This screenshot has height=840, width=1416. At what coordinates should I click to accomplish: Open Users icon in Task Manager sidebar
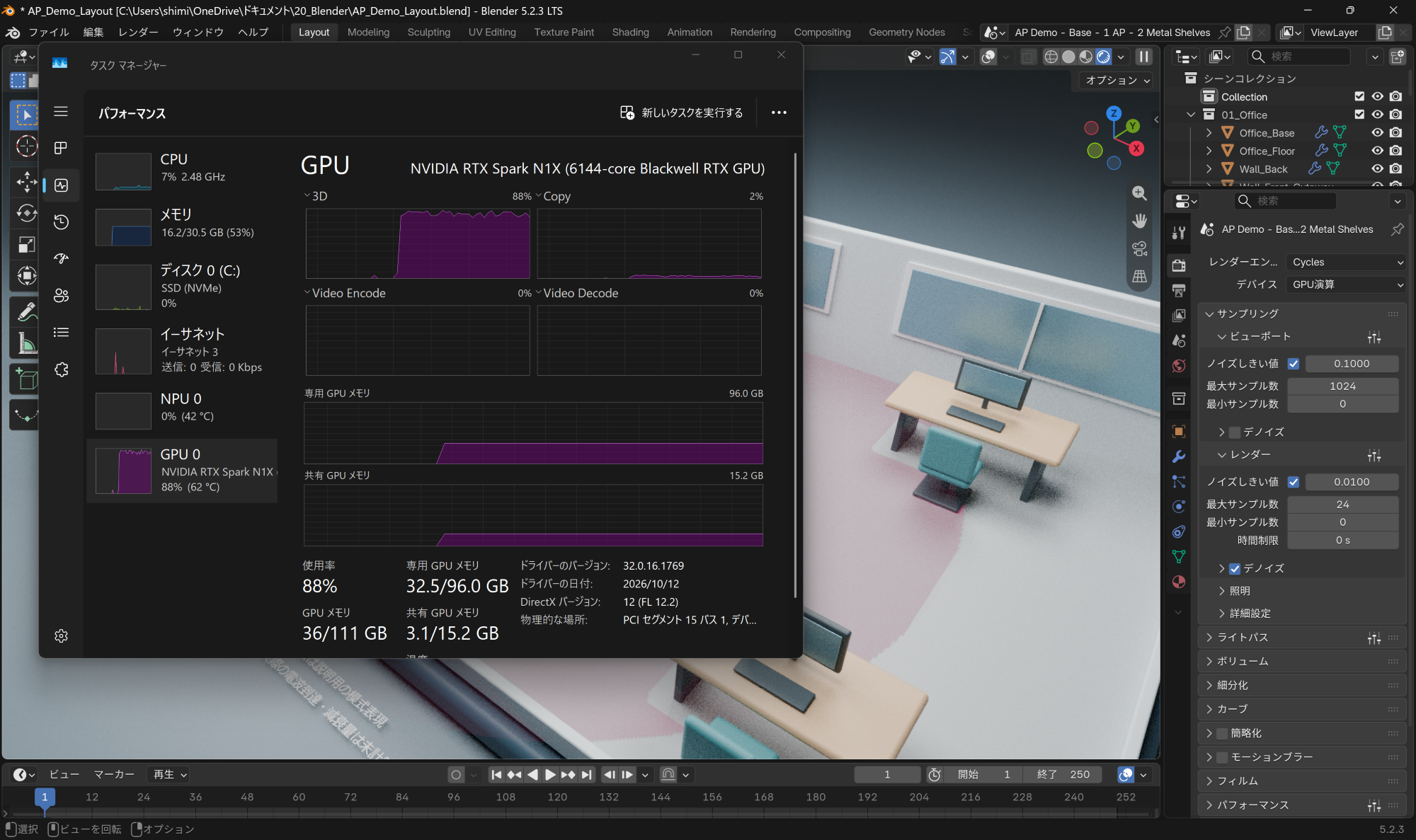click(61, 296)
